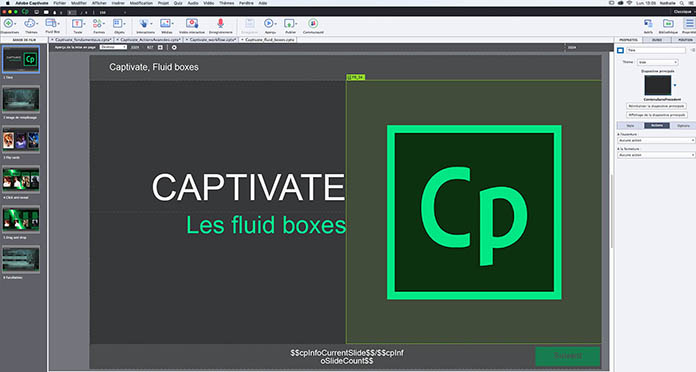Open the Bibliothèque panel icon
Image resolution: width=696 pixels, height=372 pixels.
[x=668, y=26]
